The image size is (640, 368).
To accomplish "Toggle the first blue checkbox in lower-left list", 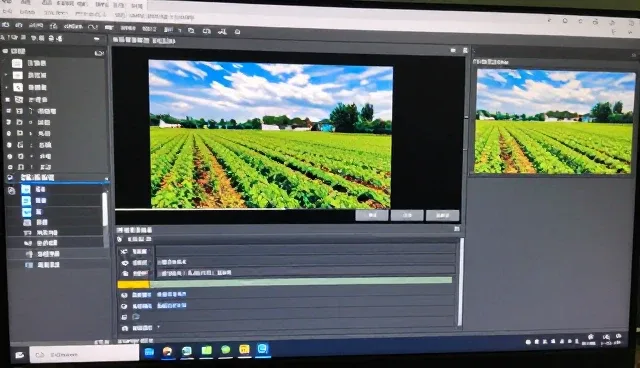I will pos(26,189).
